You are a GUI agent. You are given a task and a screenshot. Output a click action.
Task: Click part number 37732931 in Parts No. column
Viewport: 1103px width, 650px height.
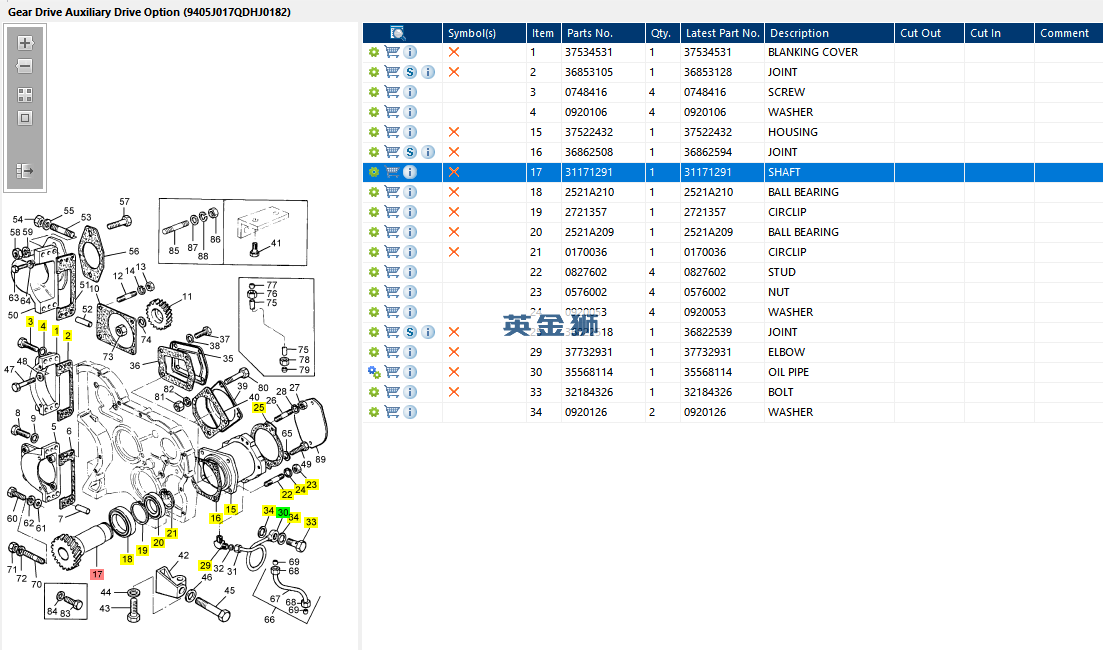(588, 352)
